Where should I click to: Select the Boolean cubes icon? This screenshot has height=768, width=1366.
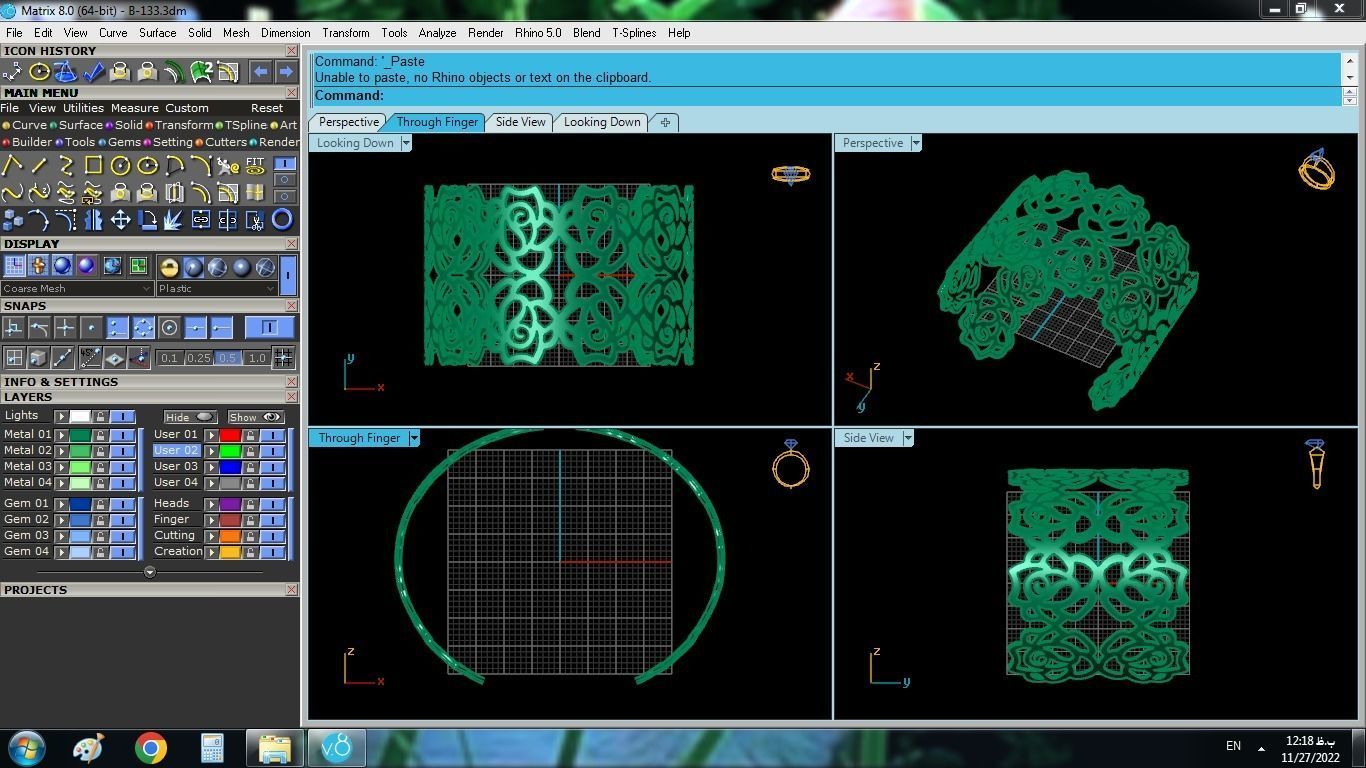point(12,219)
